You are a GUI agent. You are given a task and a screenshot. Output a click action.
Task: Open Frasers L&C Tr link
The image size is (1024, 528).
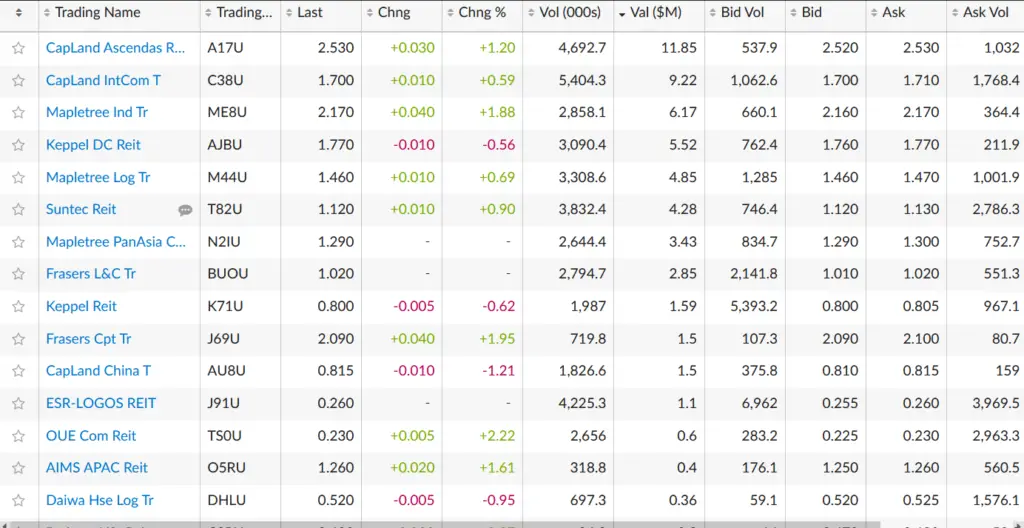click(91, 274)
